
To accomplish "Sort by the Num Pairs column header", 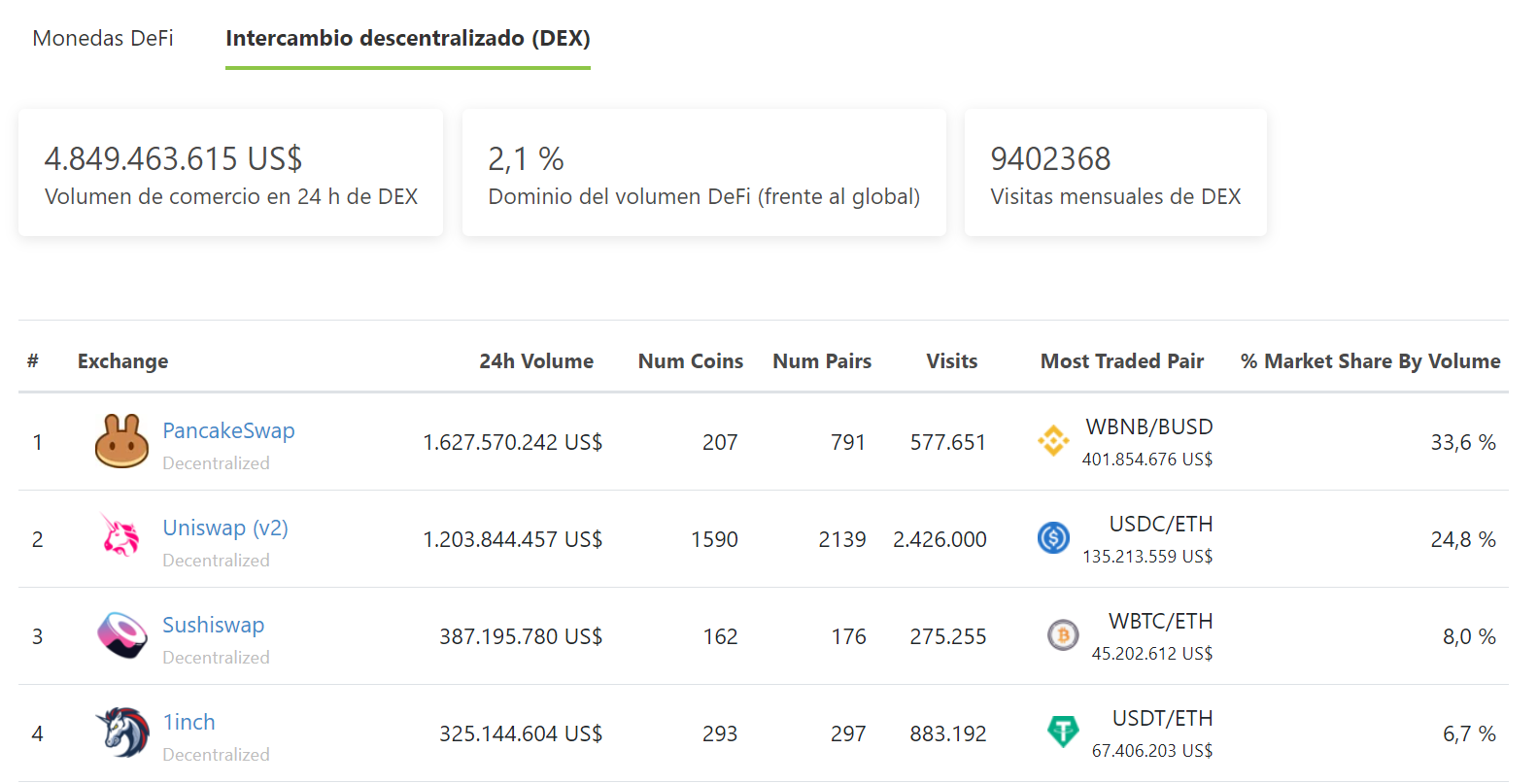I will [x=822, y=361].
